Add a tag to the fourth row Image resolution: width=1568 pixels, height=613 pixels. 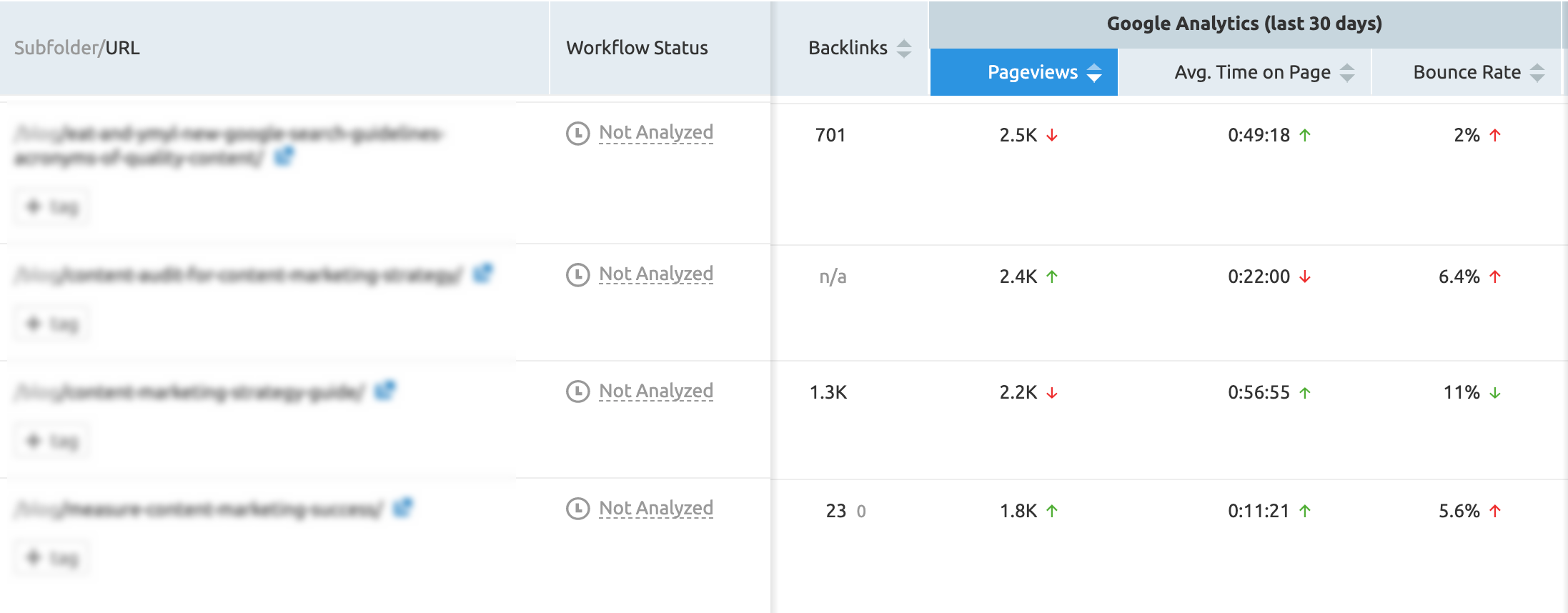coord(52,558)
